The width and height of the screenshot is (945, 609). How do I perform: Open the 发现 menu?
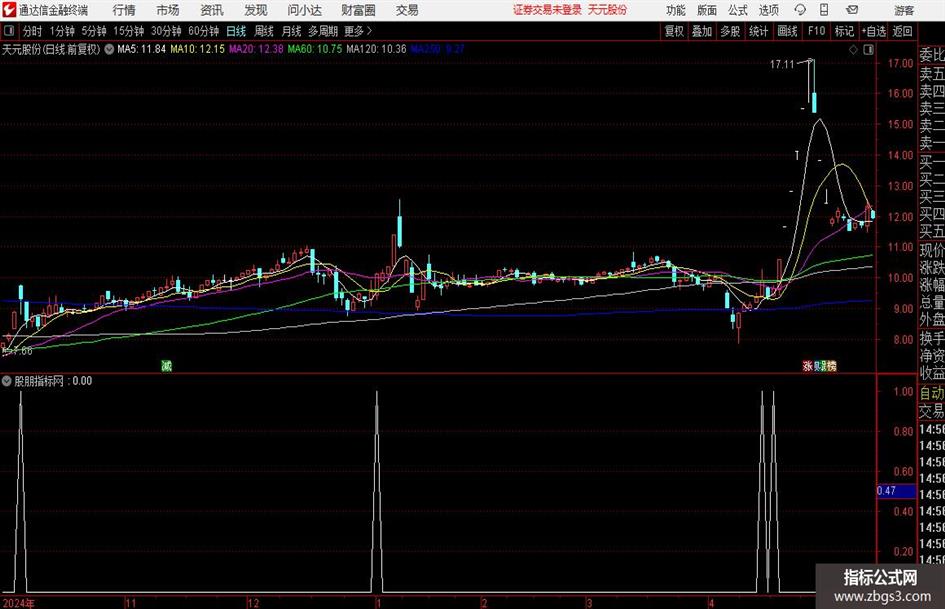click(x=256, y=10)
